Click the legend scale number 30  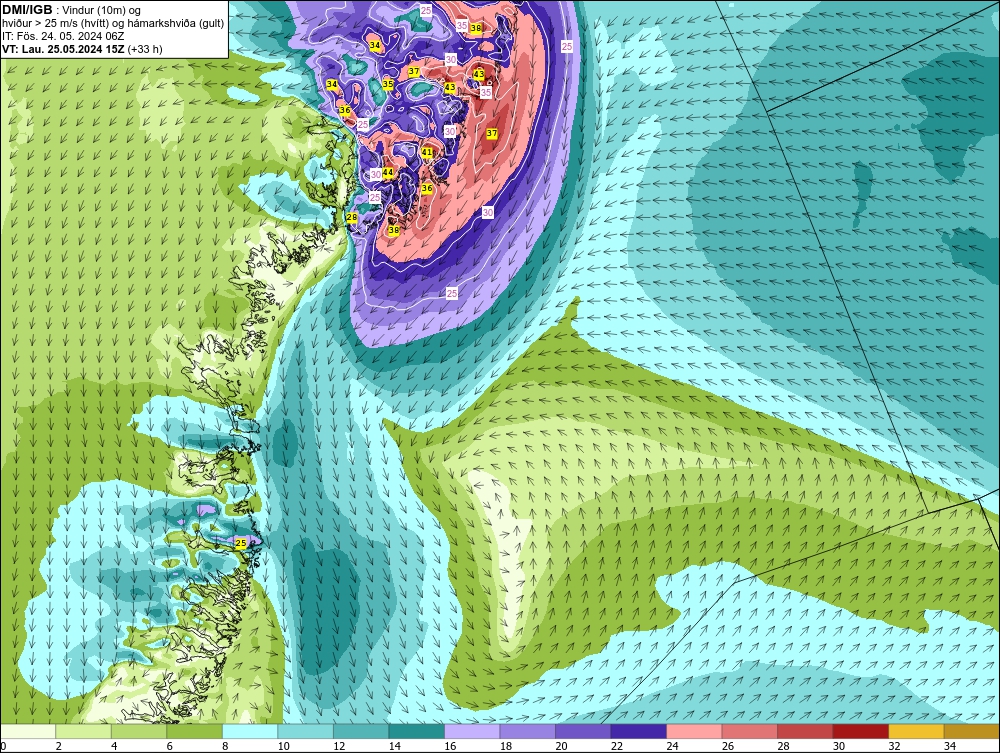tap(839, 746)
